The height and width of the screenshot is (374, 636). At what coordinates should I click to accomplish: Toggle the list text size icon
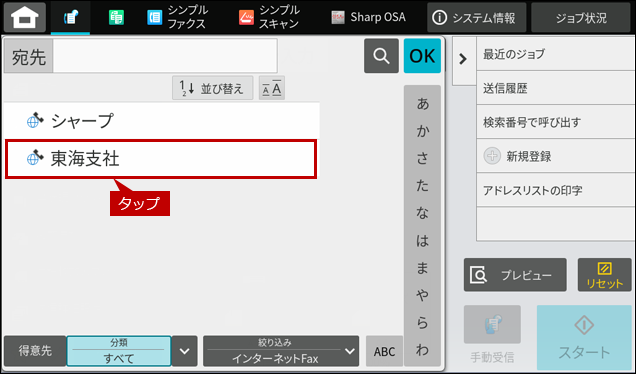point(272,88)
